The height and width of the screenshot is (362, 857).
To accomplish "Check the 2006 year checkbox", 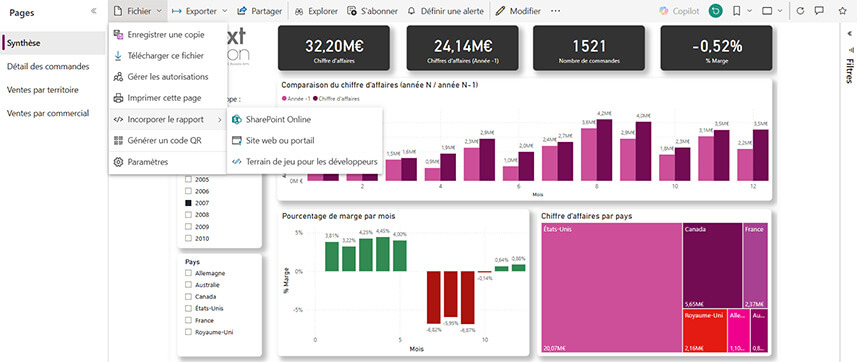I will pyautogui.click(x=189, y=191).
